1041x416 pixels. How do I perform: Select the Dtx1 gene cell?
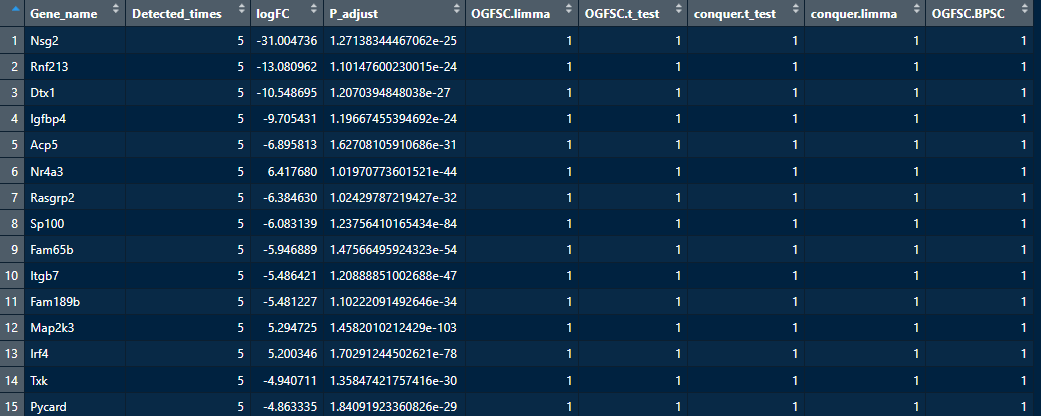[x=74, y=93]
